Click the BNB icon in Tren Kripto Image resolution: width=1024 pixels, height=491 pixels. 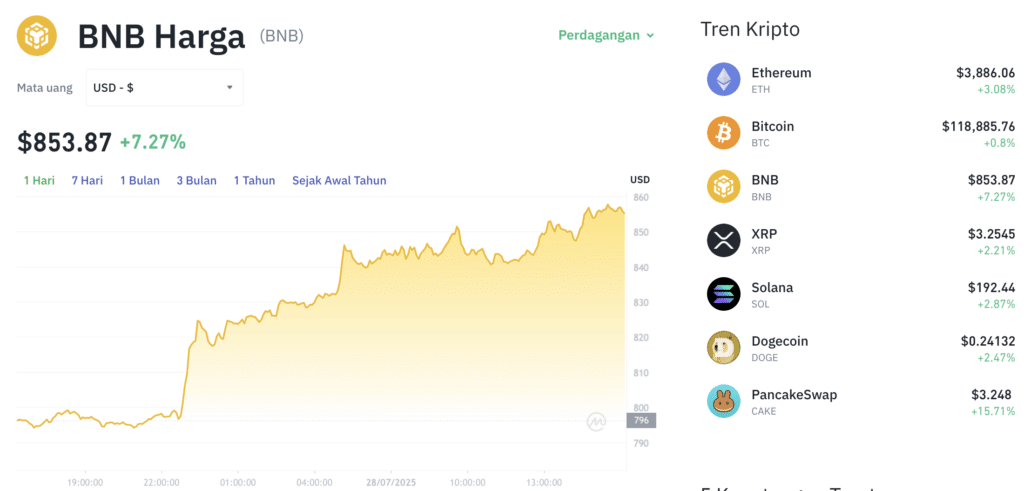point(724,187)
